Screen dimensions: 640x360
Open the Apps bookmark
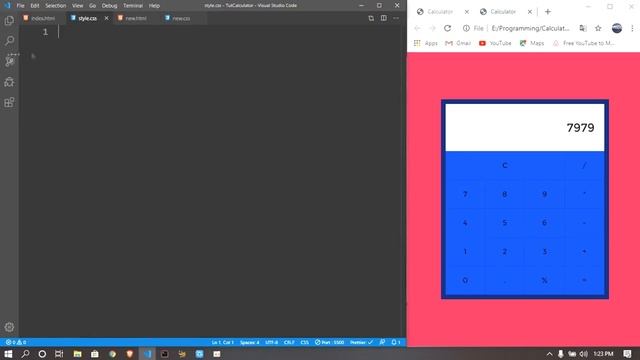pyautogui.click(x=426, y=43)
